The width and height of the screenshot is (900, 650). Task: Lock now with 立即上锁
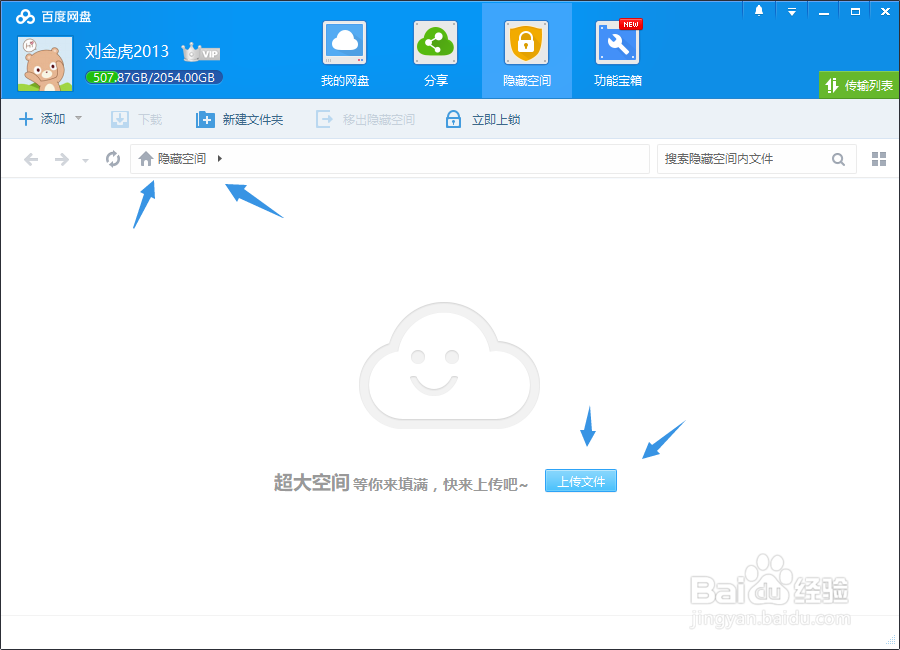click(x=483, y=119)
